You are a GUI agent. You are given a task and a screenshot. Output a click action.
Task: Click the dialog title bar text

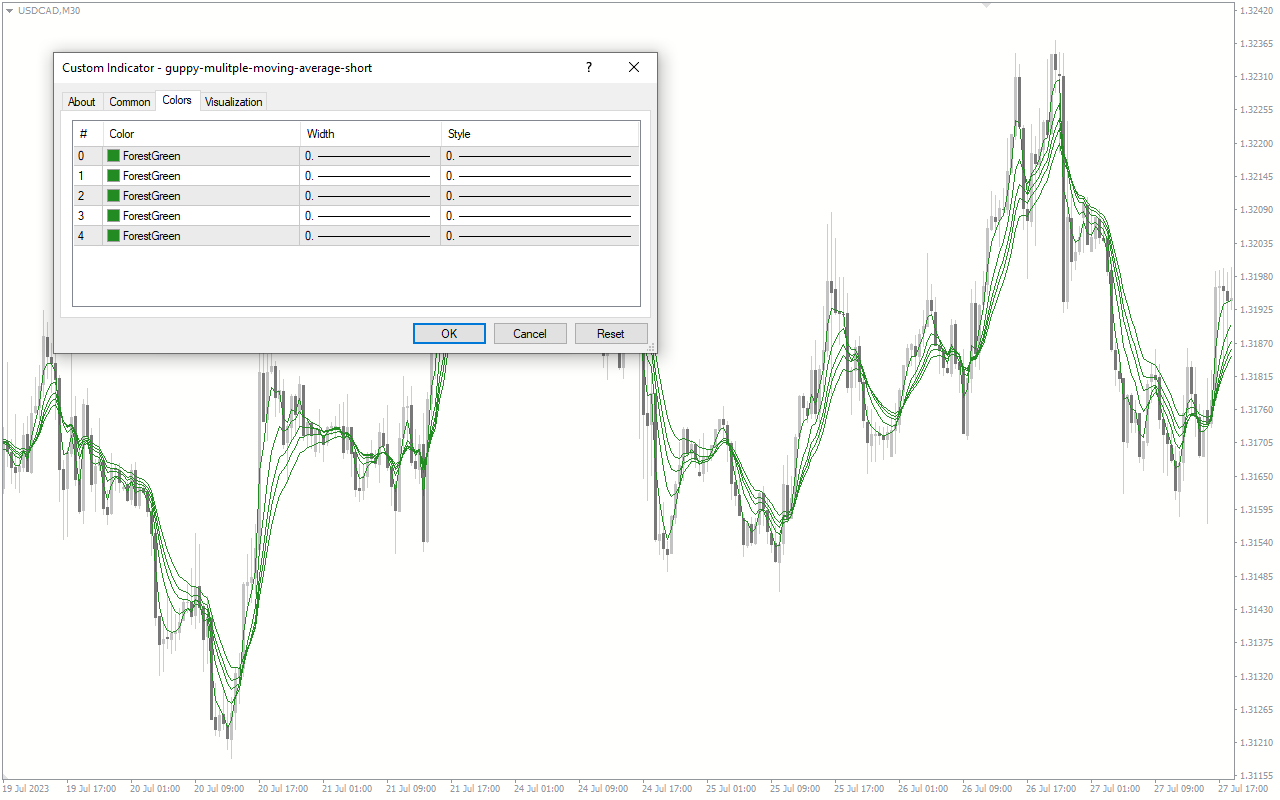pos(217,68)
